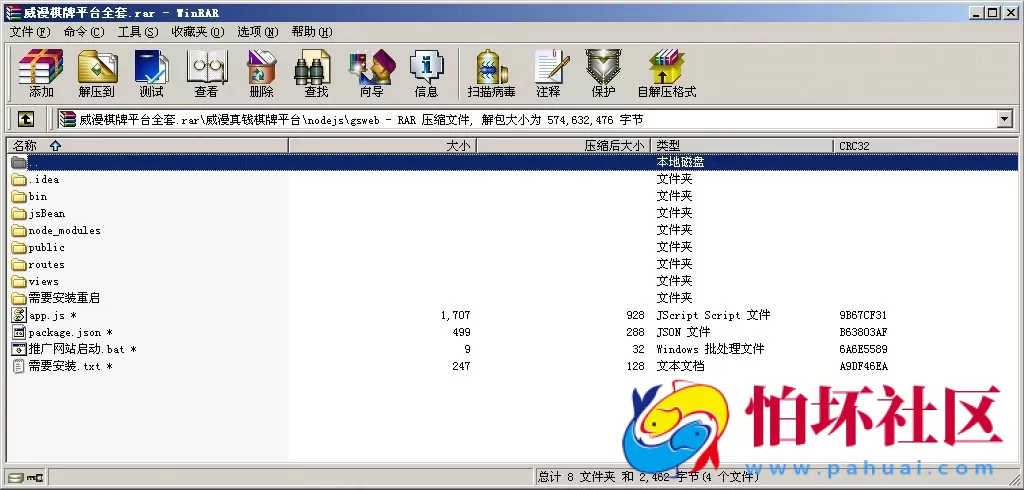Sort by Name (名称) column header
The height and width of the screenshot is (490, 1024).
point(148,146)
